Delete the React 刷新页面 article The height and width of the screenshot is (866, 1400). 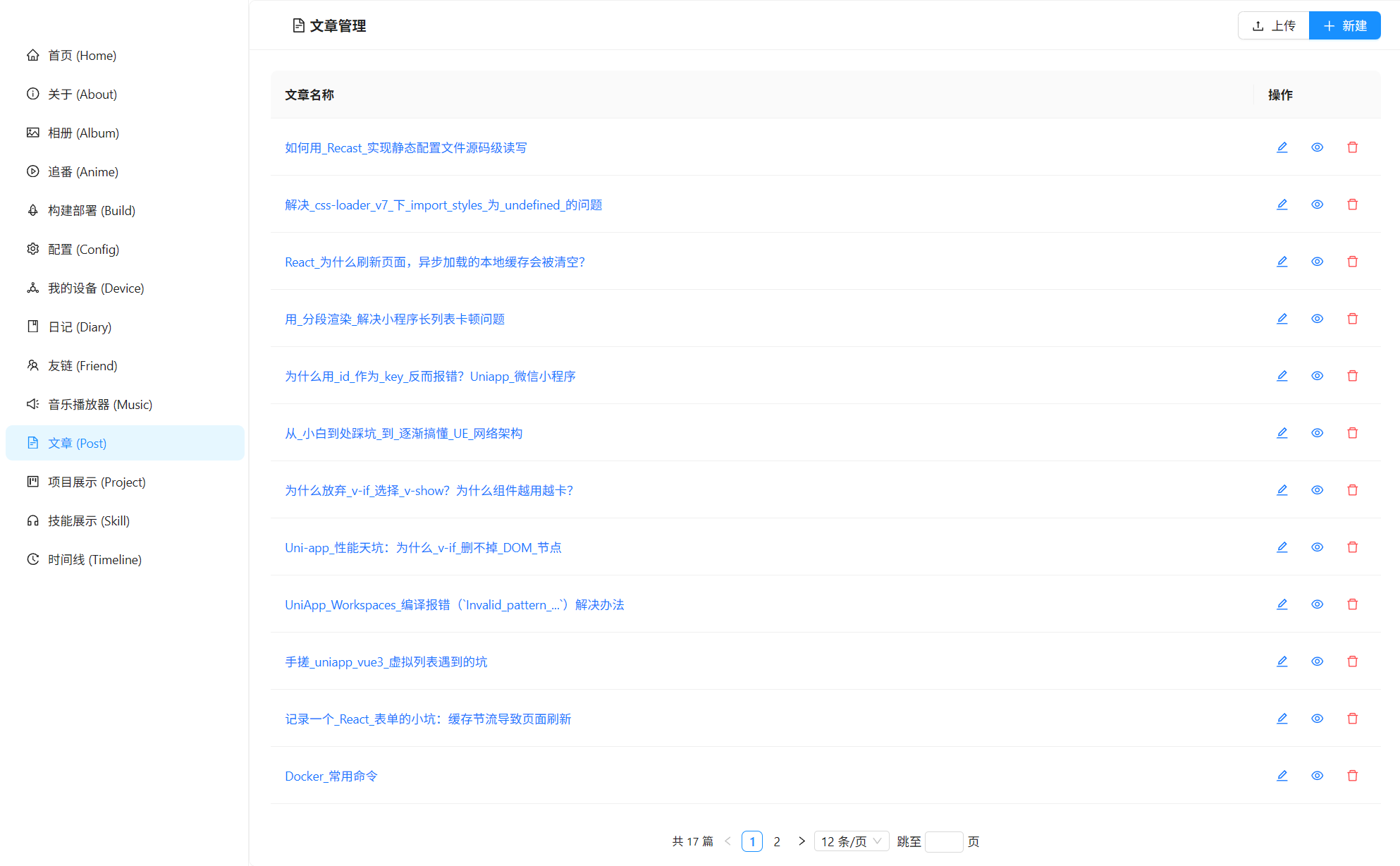coord(1352,262)
